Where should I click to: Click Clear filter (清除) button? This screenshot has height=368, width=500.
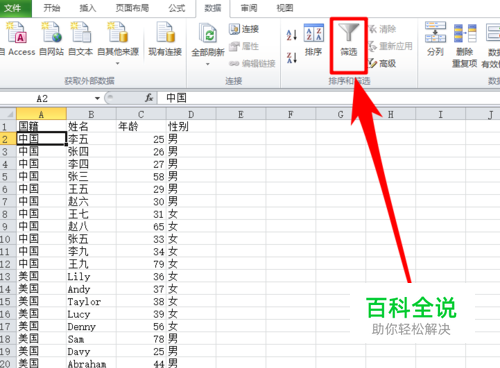(383, 29)
